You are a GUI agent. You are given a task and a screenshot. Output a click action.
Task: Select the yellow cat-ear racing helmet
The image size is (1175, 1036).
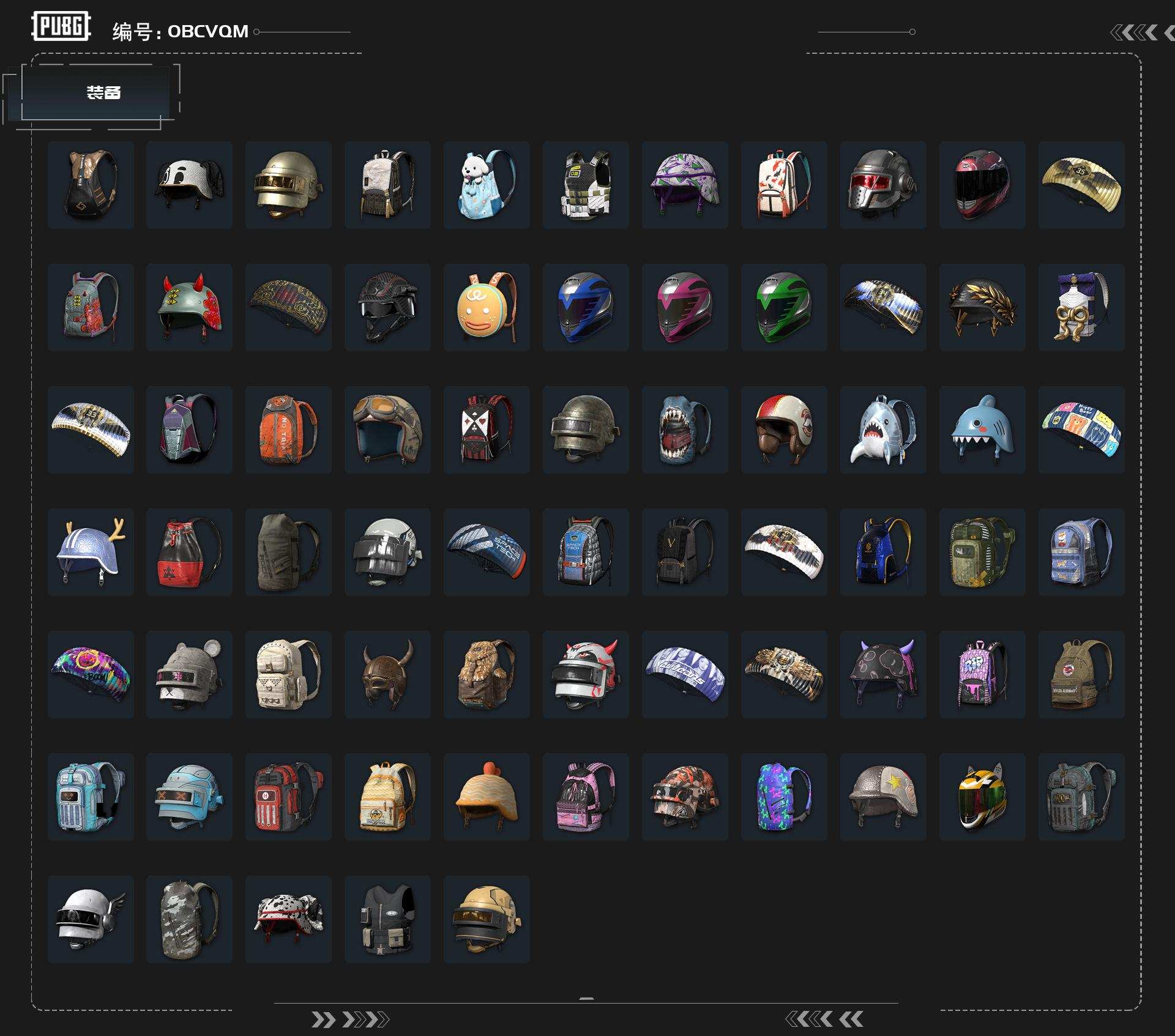[x=982, y=797]
